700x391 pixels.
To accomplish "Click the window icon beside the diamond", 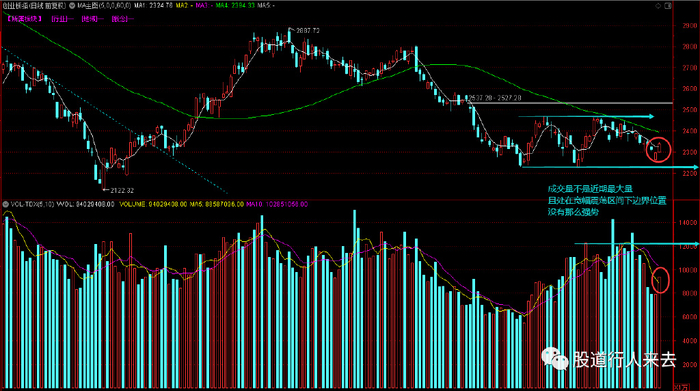I will pyautogui.click(x=668, y=6).
